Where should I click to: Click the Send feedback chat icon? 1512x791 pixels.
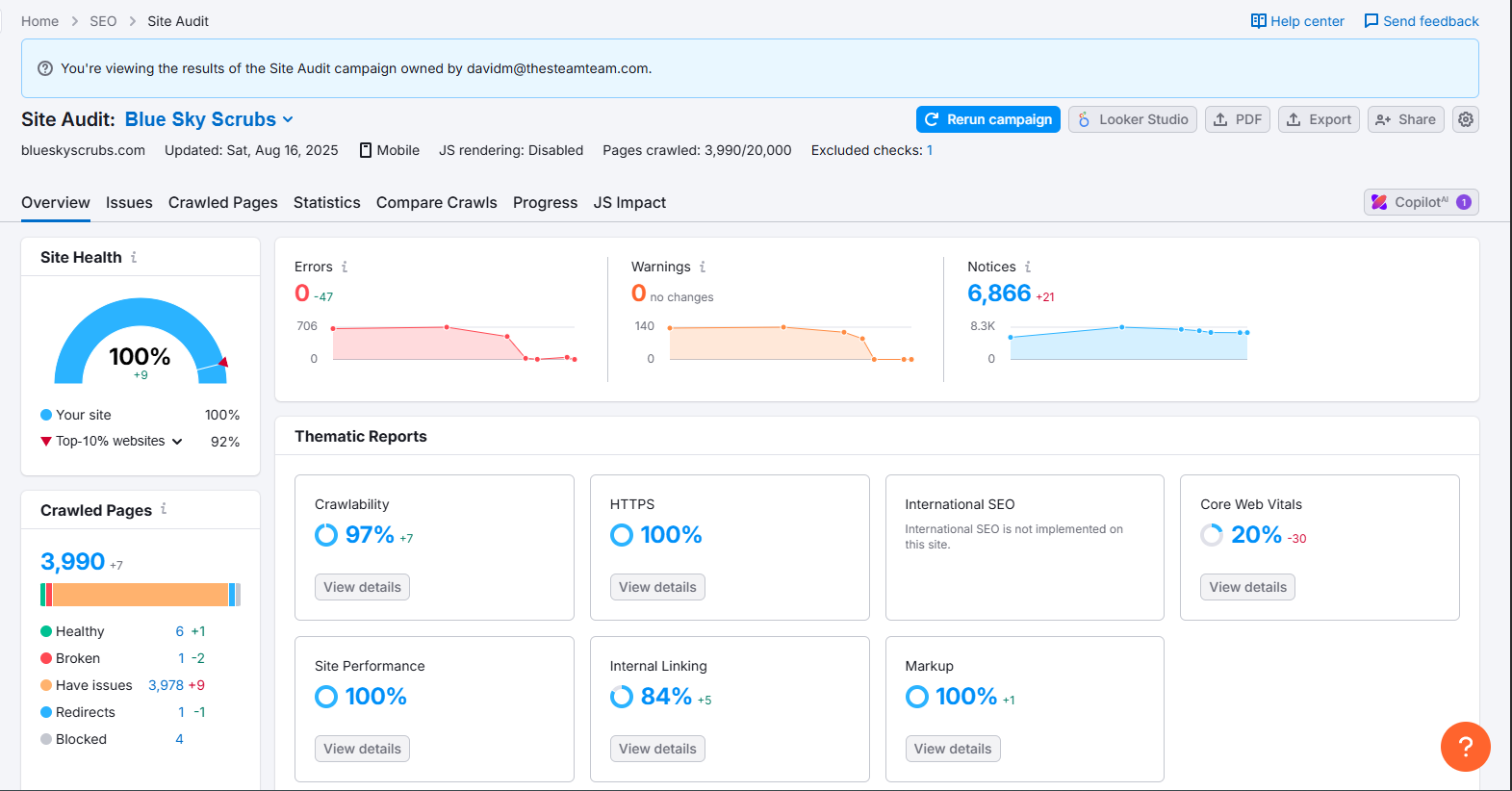tap(1371, 21)
